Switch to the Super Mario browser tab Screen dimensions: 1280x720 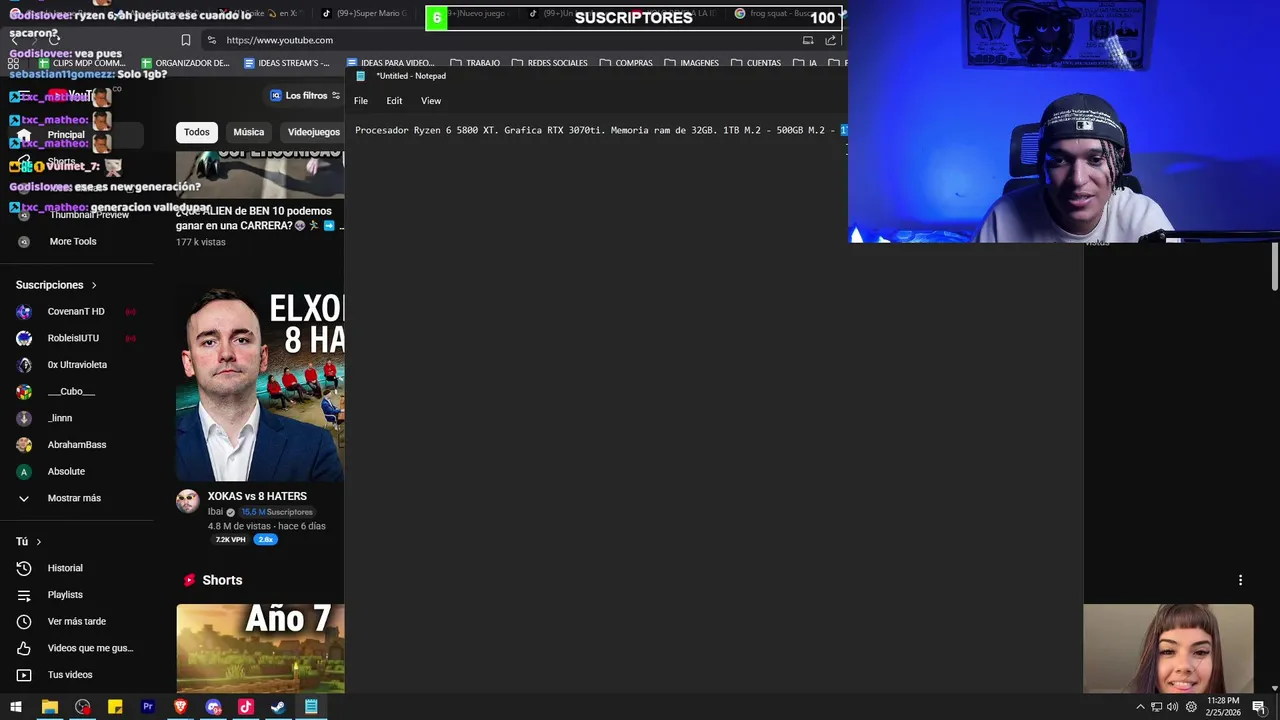click(364, 14)
